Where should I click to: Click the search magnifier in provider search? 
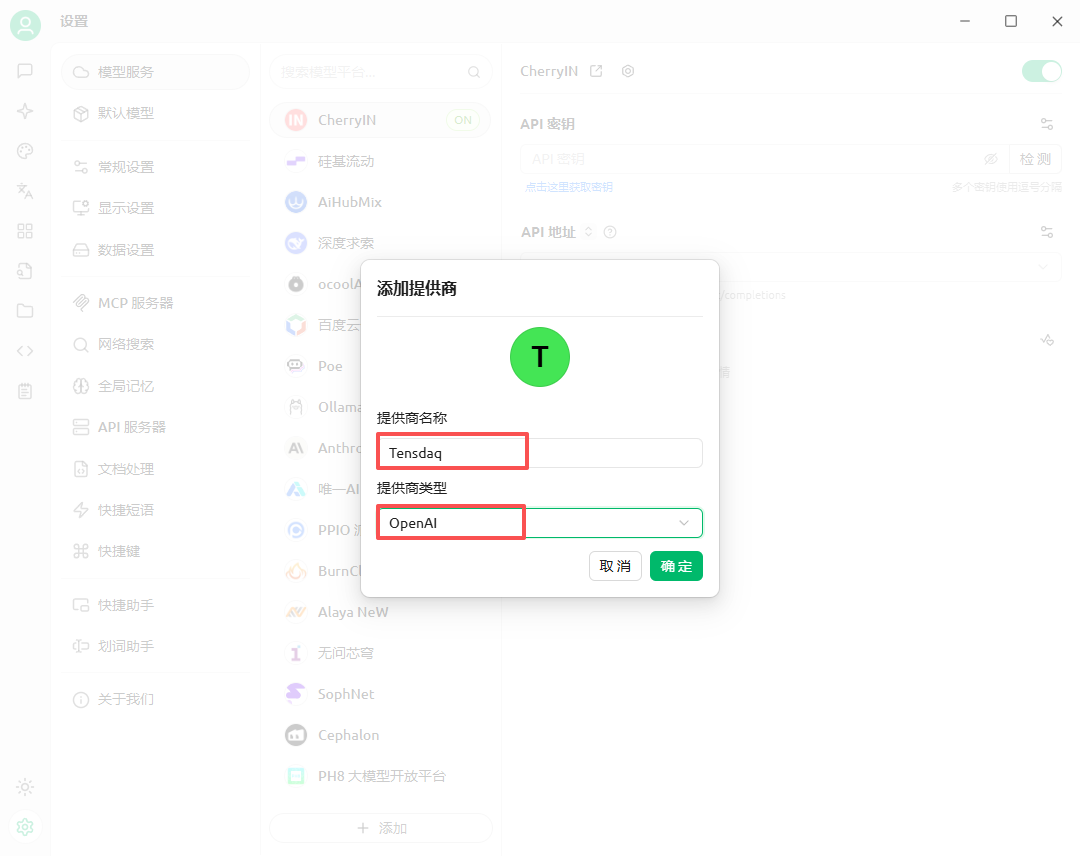474,72
